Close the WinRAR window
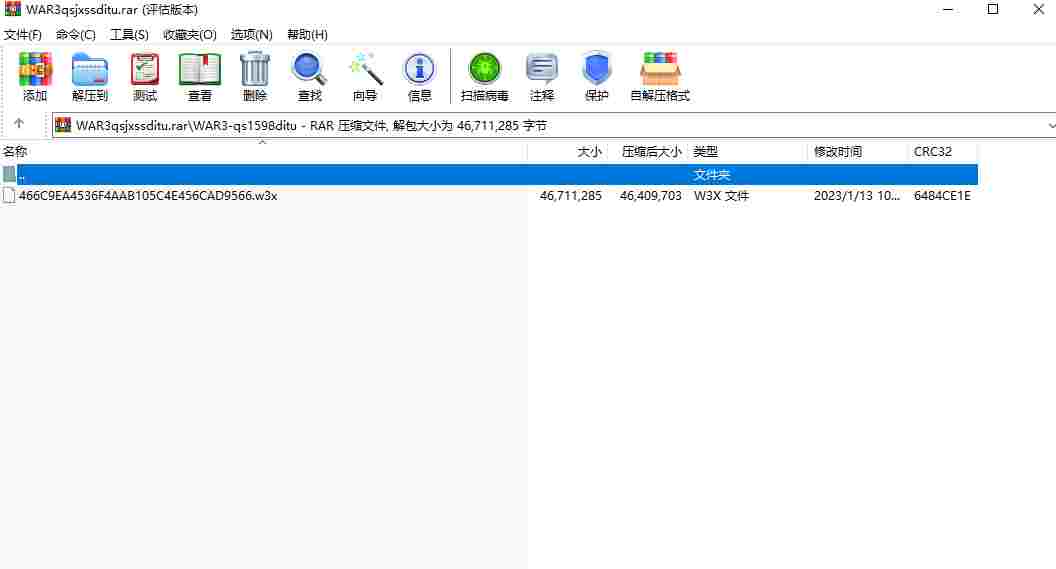The height and width of the screenshot is (569, 1056). [x=1038, y=9]
